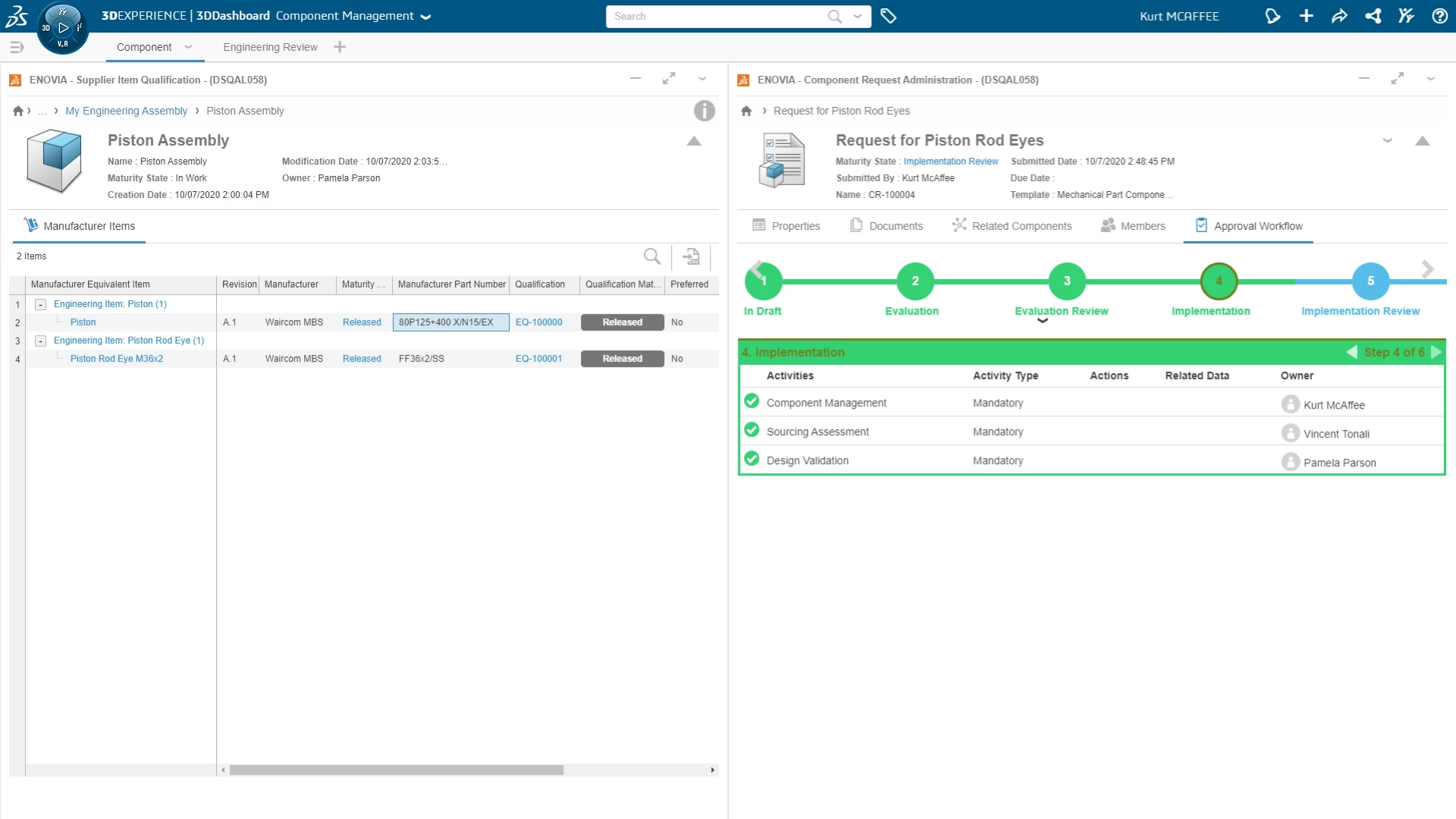Open the EQ-100000 qualification link

click(x=538, y=322)
